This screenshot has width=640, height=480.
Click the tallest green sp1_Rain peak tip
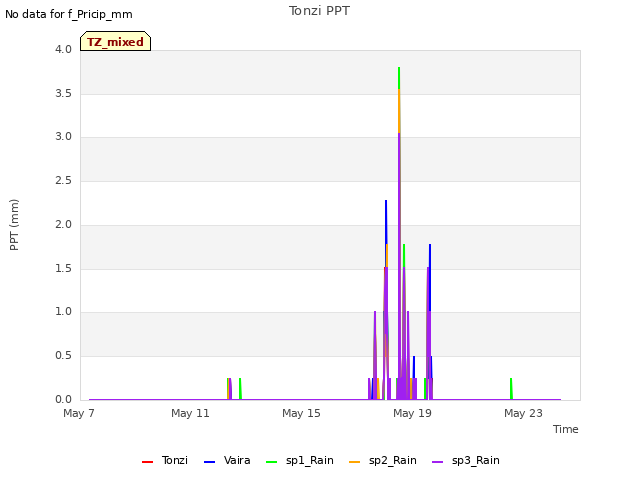coord(399,69)
